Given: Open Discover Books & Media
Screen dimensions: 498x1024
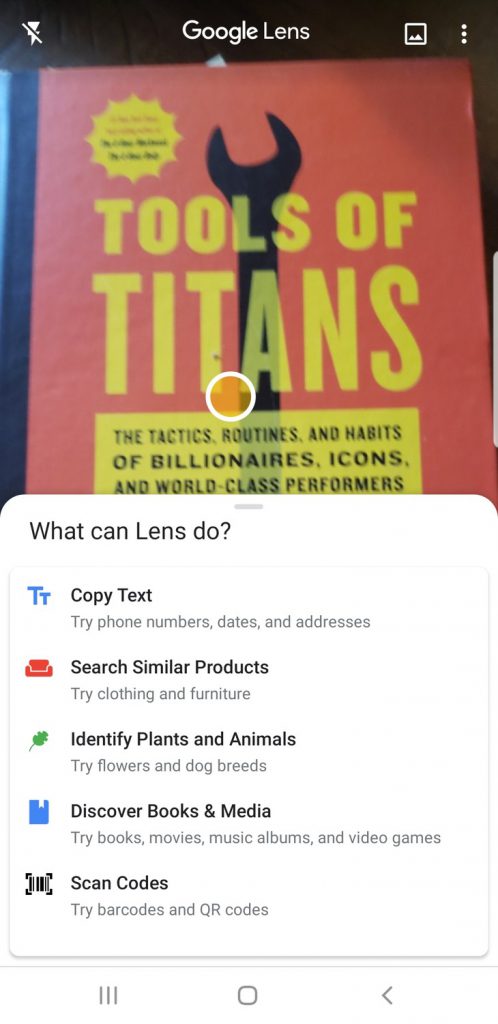Looking at the screenshot, I should [249, 823].
